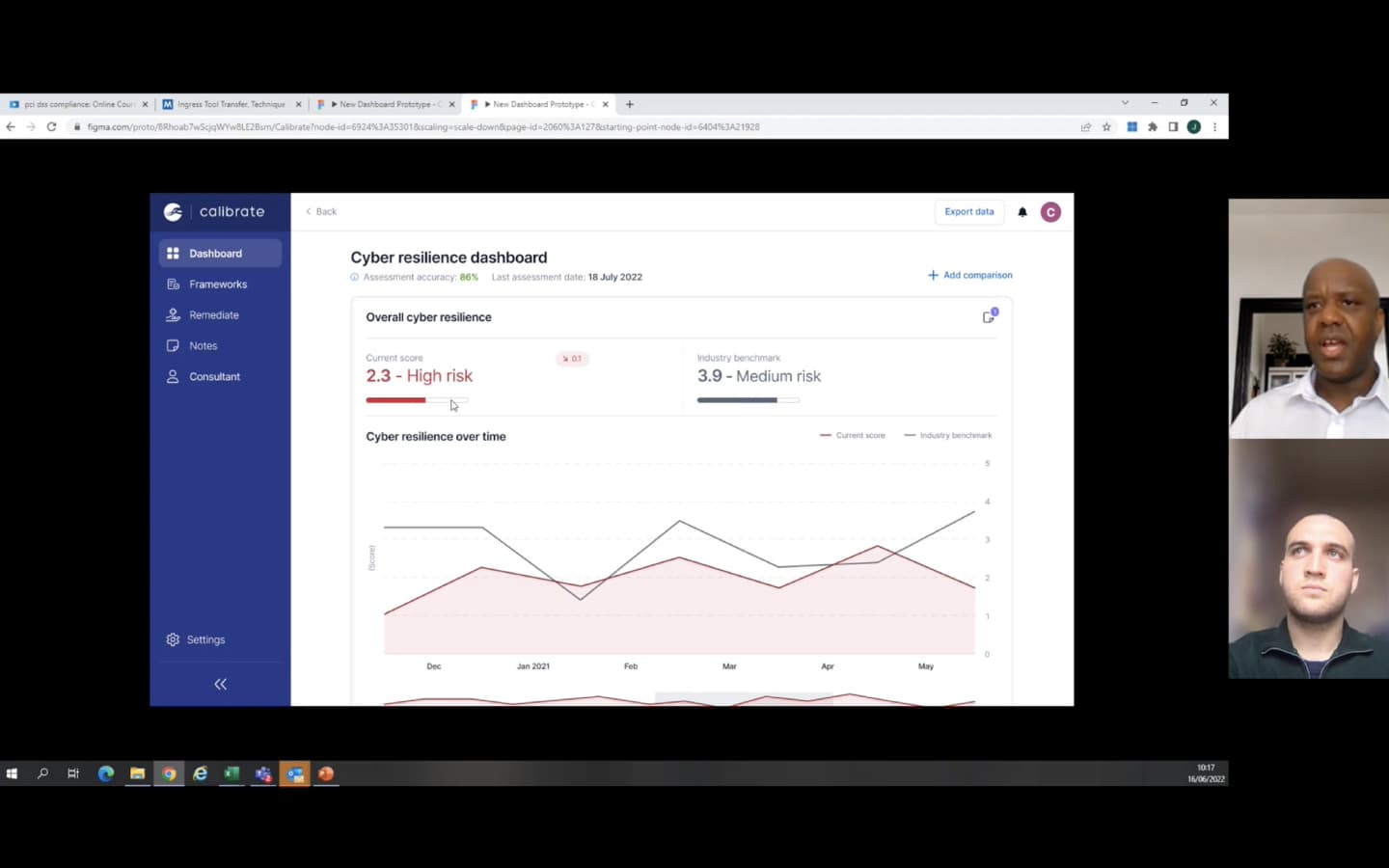Image resolution: width=1389 pixels, height=868 pixels.
Task: Open the Dashboard sidebar item
Action: (220, 254)
